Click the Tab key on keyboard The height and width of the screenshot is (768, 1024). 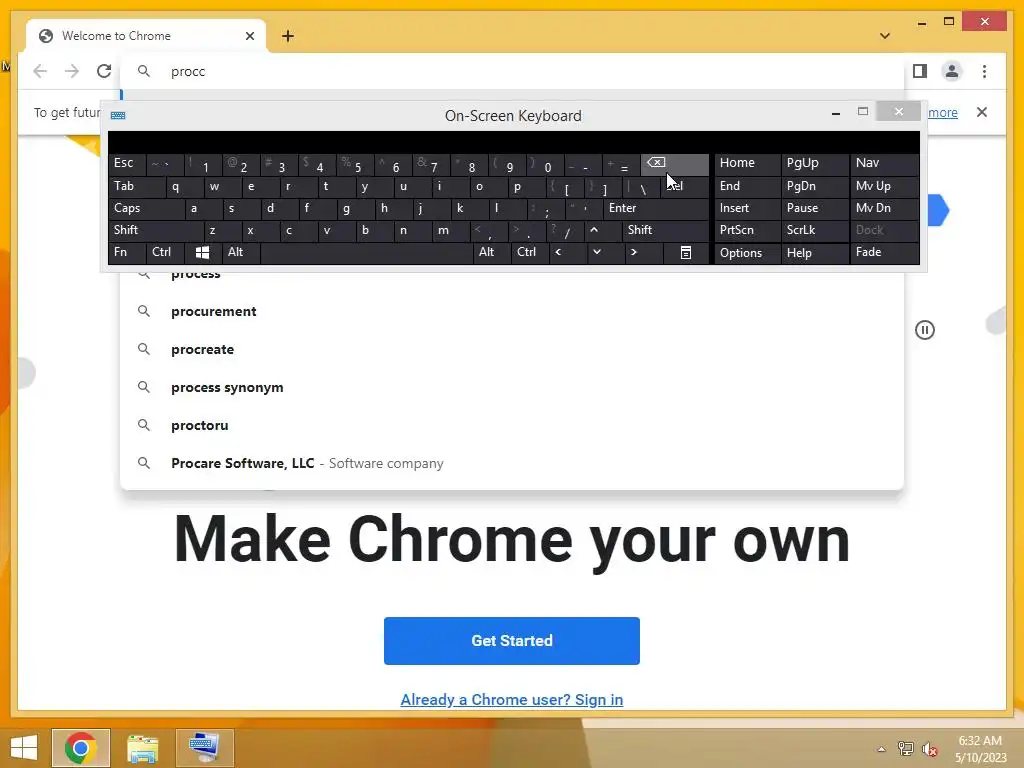pyautogui.click(x=137, y=186)
